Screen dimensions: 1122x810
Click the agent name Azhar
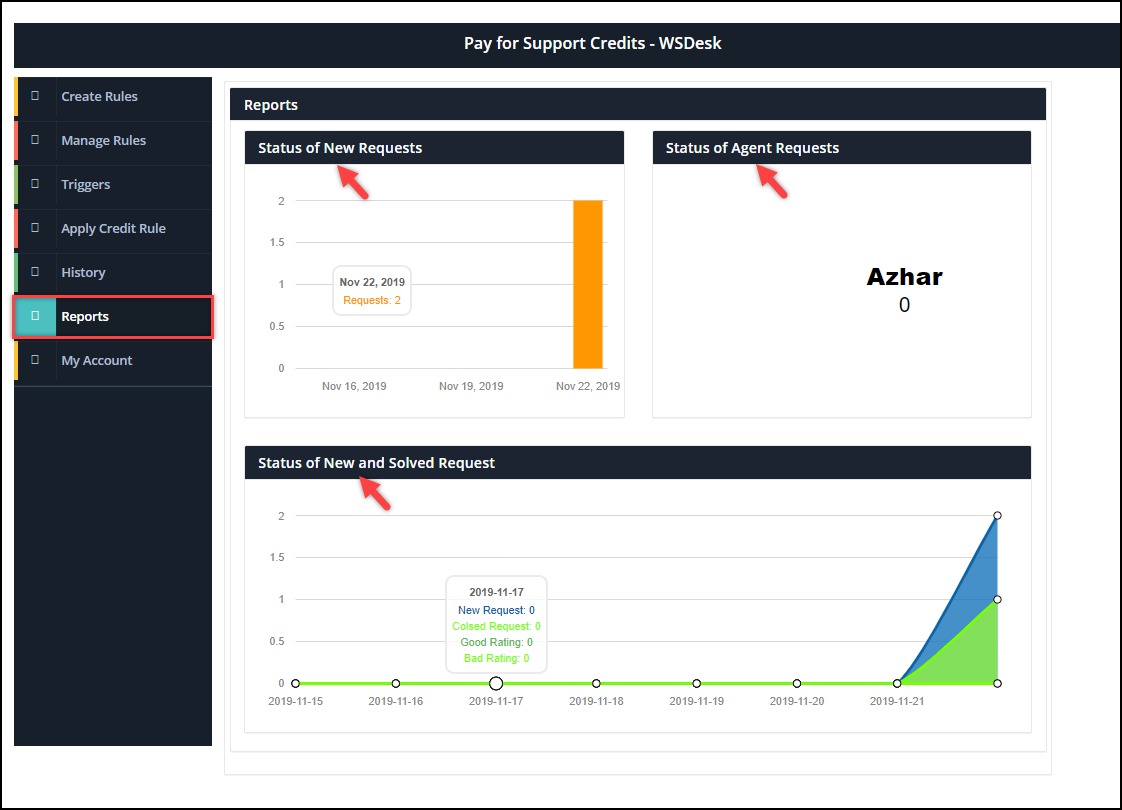(904, 277)
